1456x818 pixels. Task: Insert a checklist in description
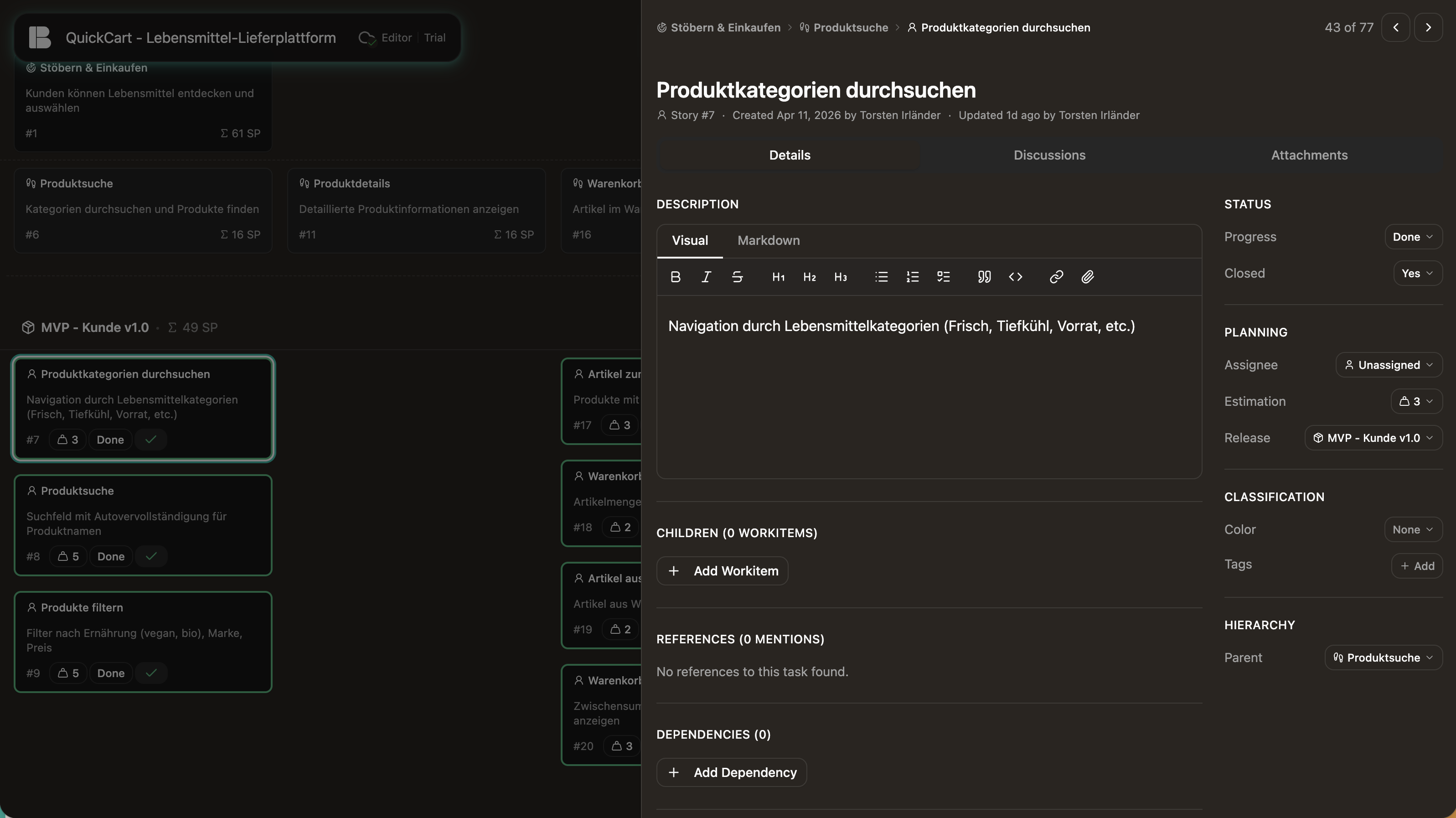click(943, 277)
